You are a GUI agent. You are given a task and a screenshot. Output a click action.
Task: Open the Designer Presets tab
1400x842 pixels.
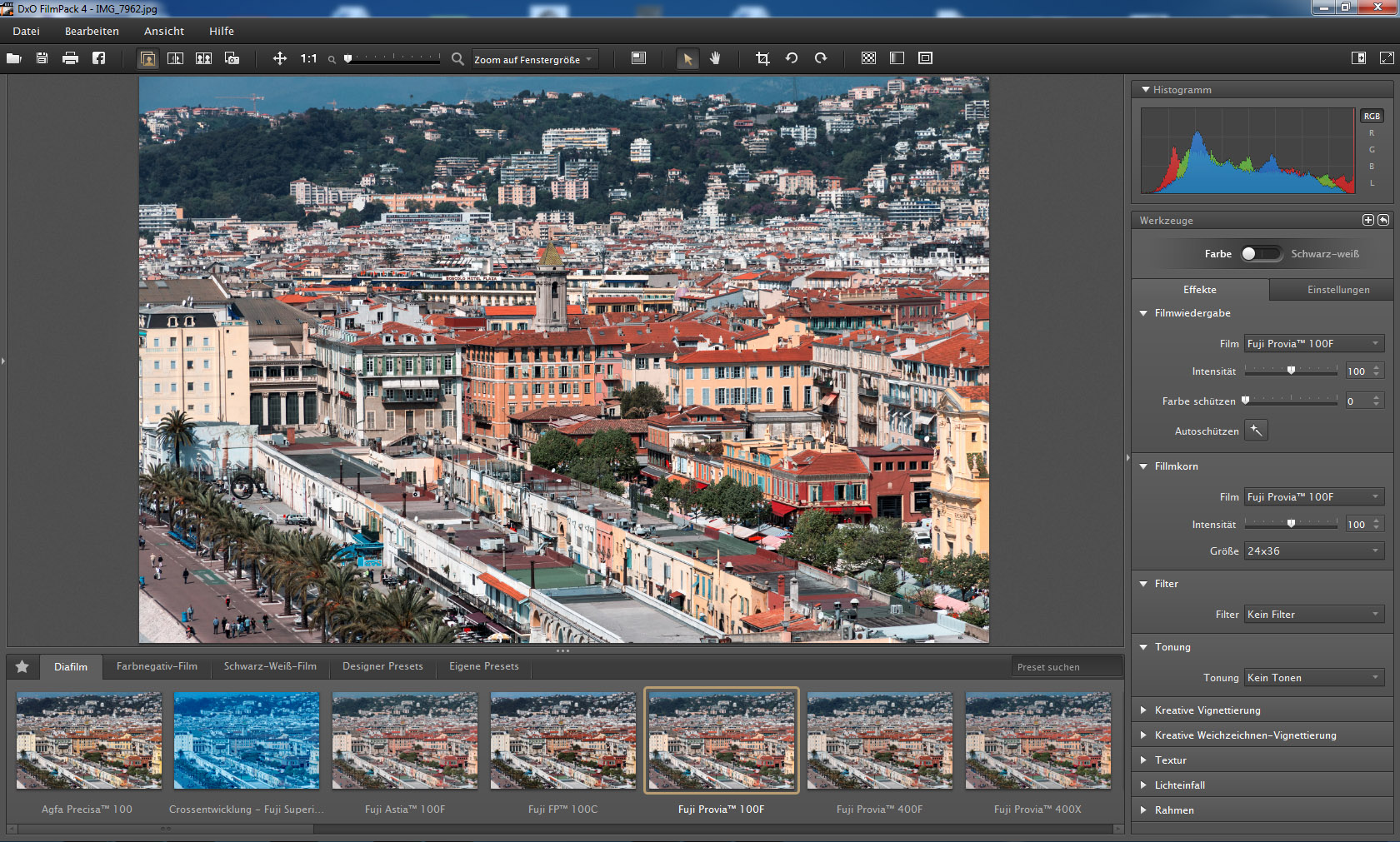point(382,666)
